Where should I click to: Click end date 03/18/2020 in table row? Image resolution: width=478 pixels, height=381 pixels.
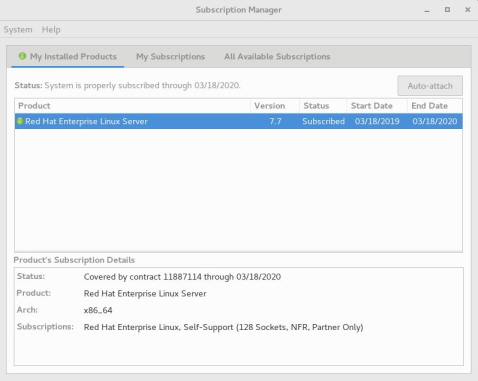pos(435,121)
